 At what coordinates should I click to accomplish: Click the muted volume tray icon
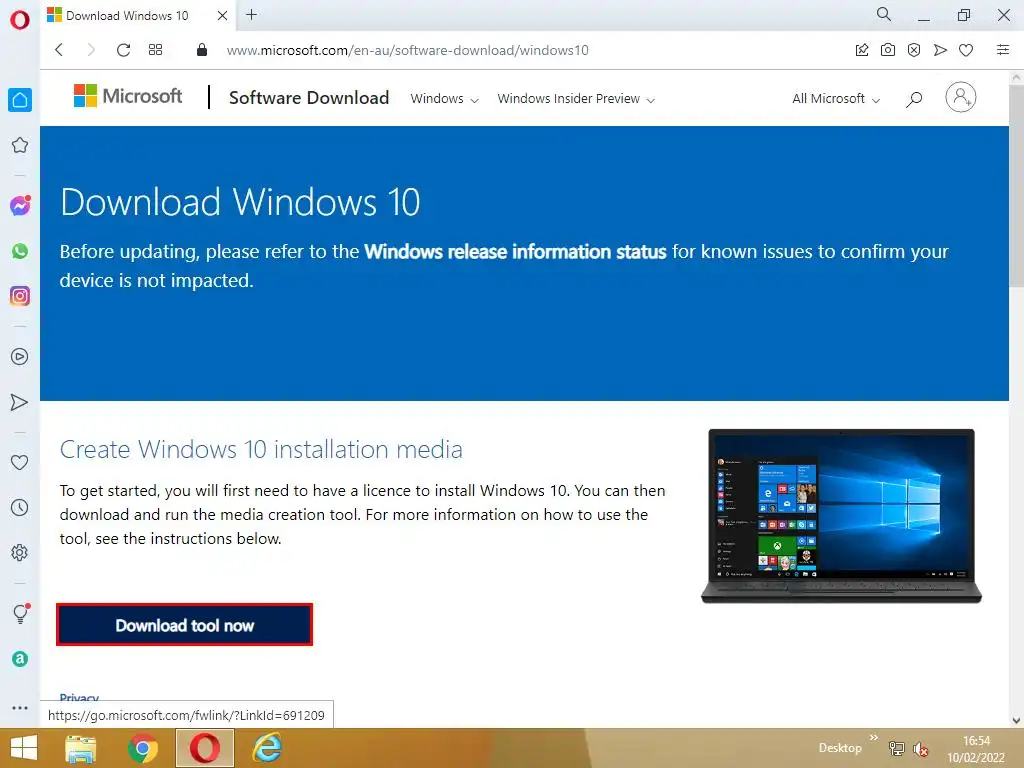point(921,749)
